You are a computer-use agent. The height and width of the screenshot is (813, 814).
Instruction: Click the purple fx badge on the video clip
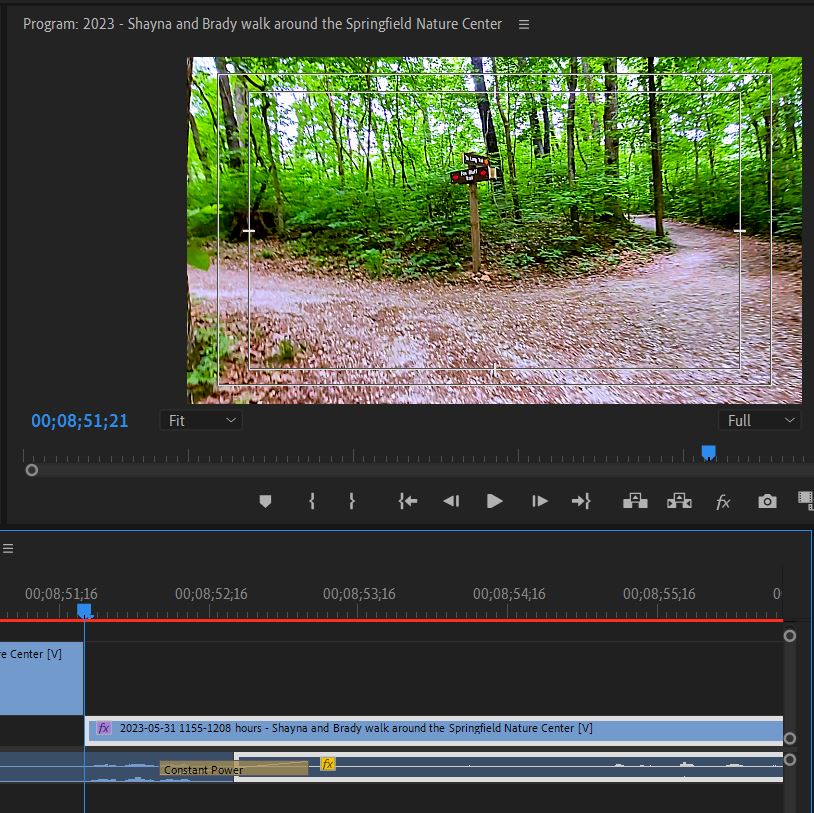104,728
